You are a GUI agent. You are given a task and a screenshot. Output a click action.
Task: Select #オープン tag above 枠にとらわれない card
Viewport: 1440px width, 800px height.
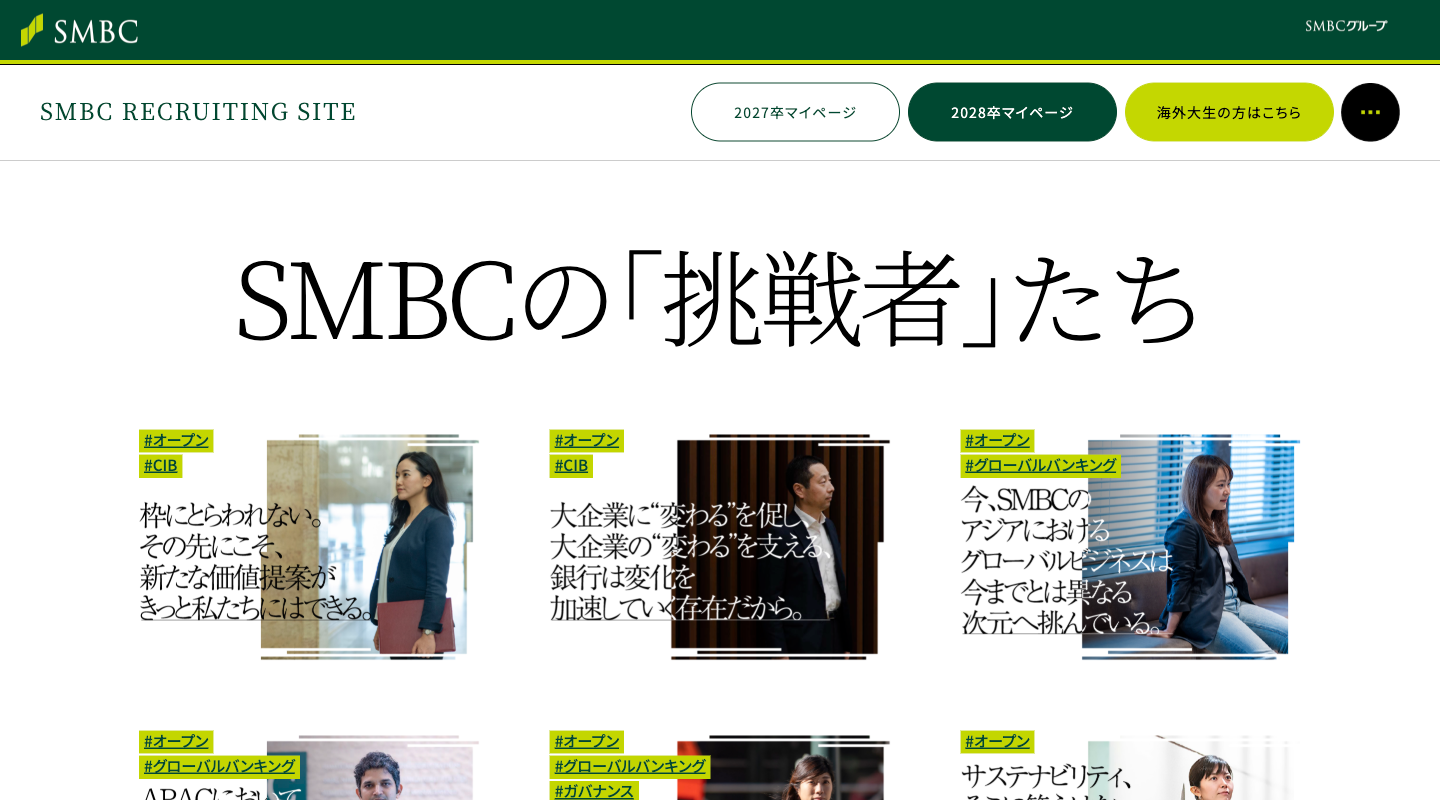[176, 440]
